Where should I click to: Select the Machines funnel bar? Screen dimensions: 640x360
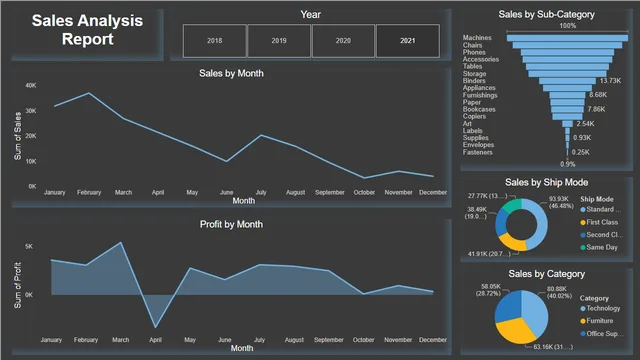[x=567, y=38]
